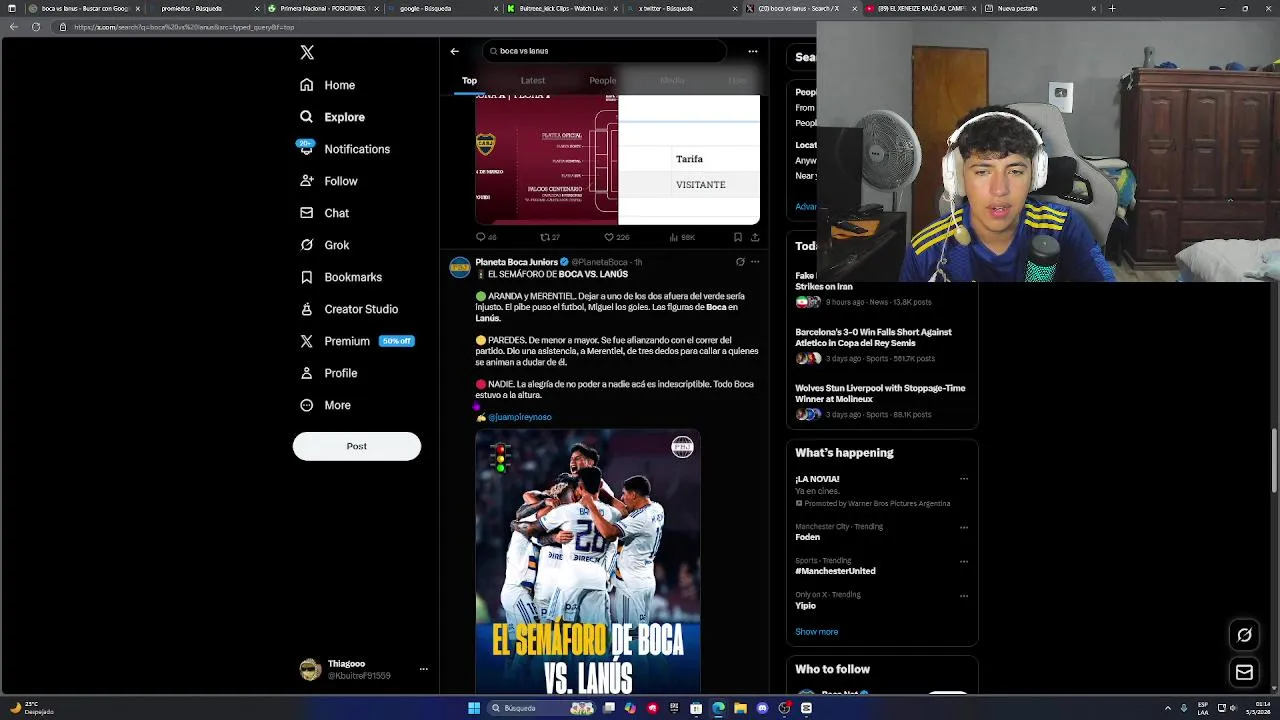The width and height of the screenshot is (1280, 720).
Task: Switch to the Latest search tab
Action: pos(533,80)
